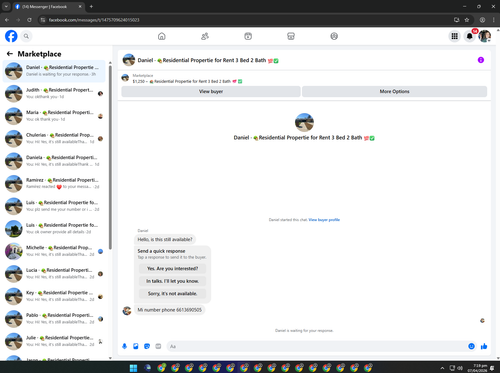The image size is (500, 373).
Task: Click the chat header title for Daniel
Action: [x=208, y=60]
